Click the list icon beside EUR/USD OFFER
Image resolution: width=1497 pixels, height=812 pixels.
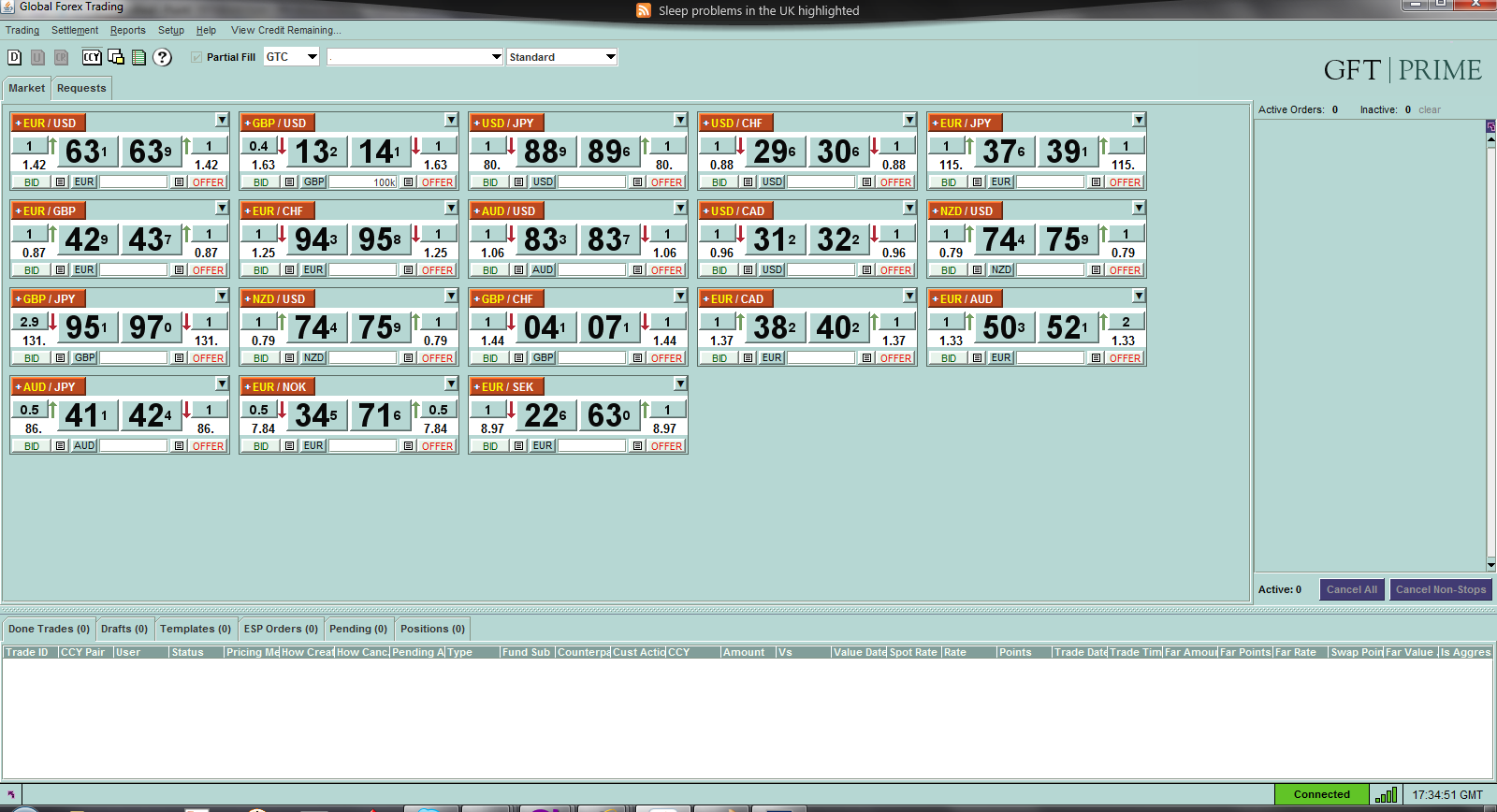[179, 182]
